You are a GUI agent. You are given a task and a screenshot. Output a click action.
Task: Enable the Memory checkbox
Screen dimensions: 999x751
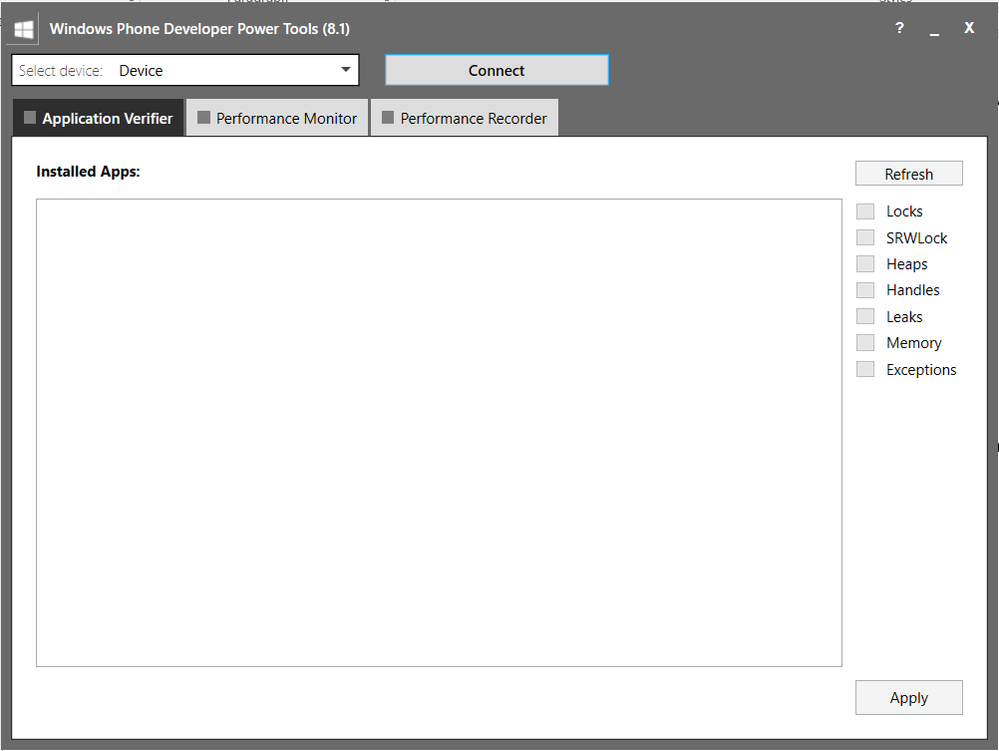(x=865, y=343)
